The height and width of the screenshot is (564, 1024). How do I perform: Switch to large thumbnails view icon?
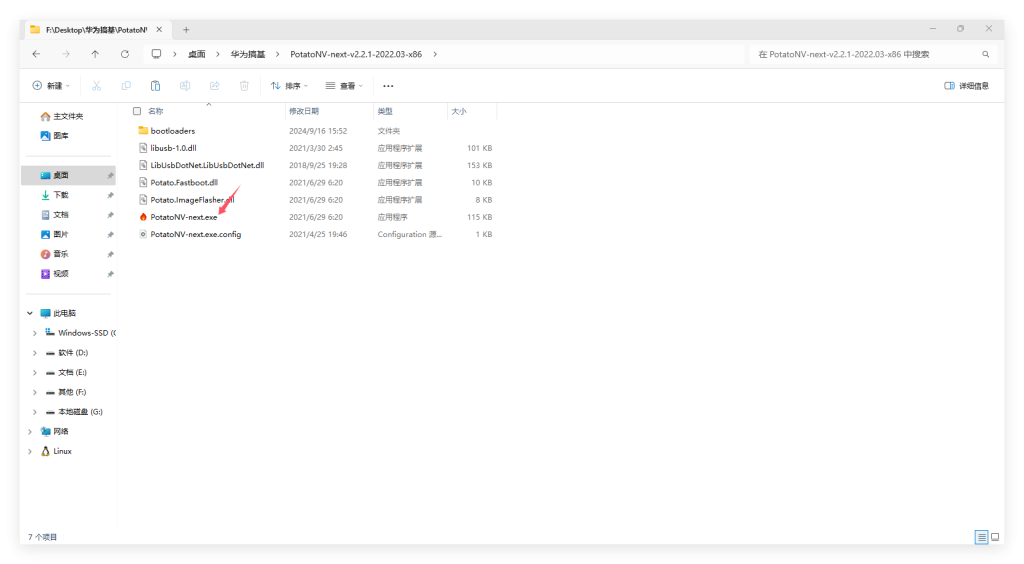(995, 537)
